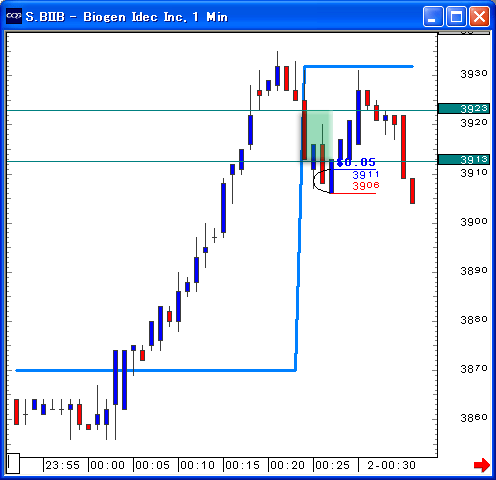Image resolution: width=496 pixels, height=480 pixels.
Task: Click the 00:00 time axis label
Action: click(107, 465)
